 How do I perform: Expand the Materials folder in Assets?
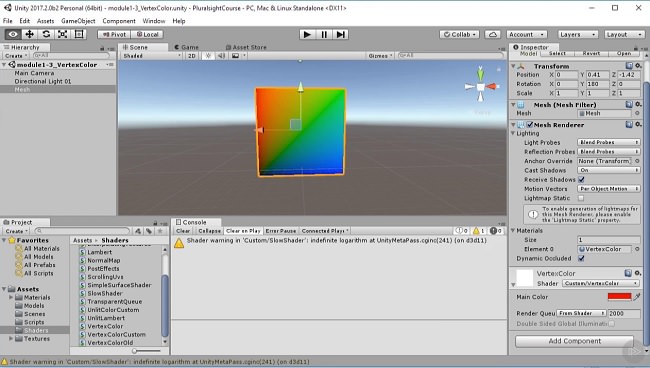point(11,297)
